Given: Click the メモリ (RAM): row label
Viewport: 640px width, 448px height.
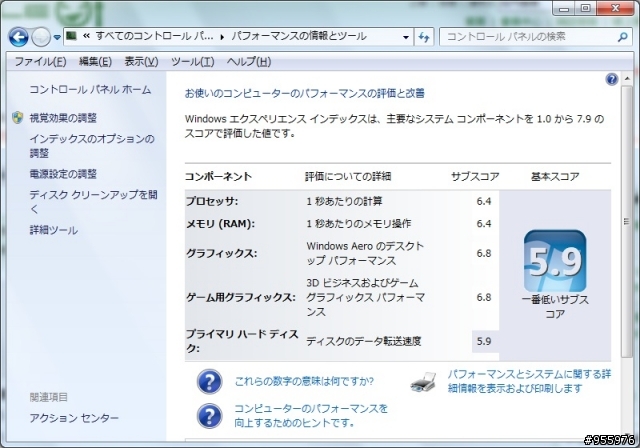Looking at the screenshot, I should tap(220, 224).
